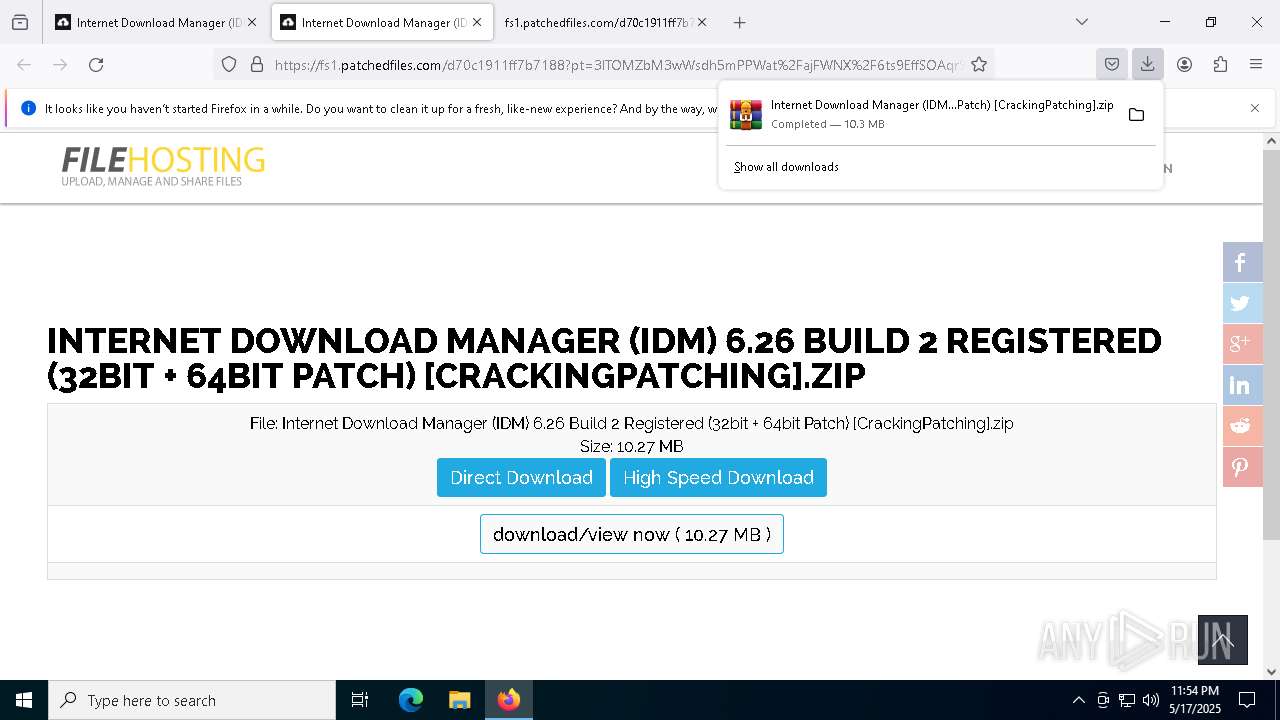This screenshot has height=720, width=1280.
Task: Open the Windows notification center
Action: pos(1247,700)
